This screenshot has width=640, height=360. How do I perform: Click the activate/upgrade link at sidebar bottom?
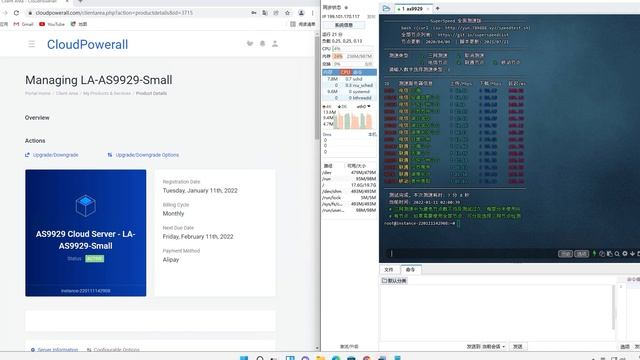point(349,347)
